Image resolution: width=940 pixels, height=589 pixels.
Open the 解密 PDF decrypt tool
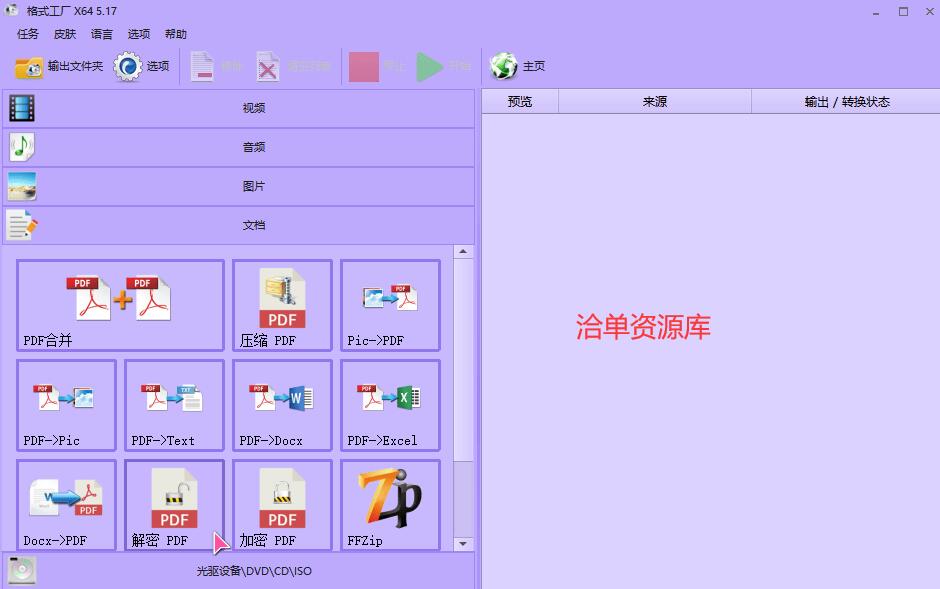[x=174, y=505]
